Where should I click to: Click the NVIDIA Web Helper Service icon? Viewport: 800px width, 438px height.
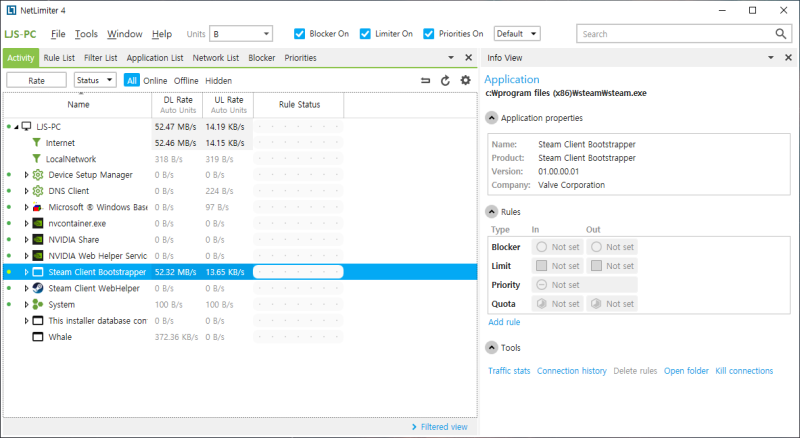coord(38,256)
